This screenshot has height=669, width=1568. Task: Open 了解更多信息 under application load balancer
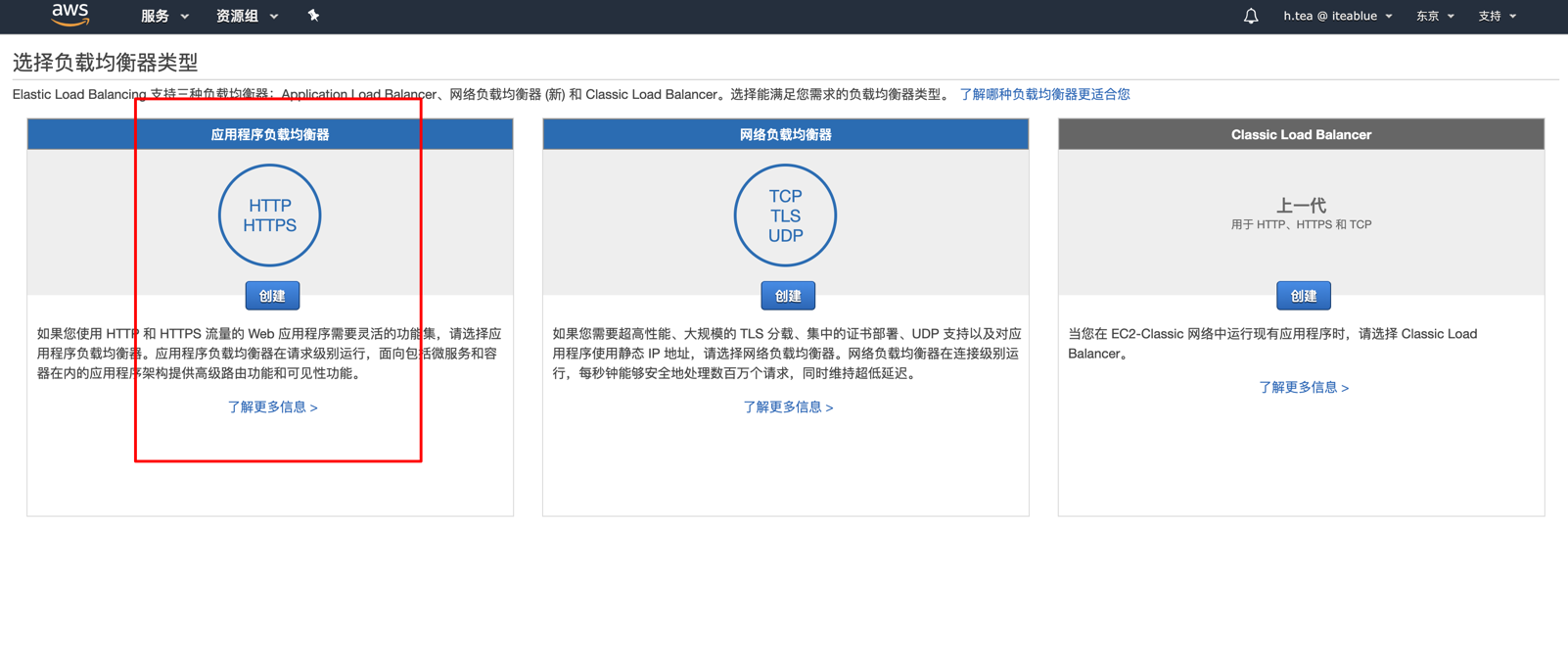point(272,407)
